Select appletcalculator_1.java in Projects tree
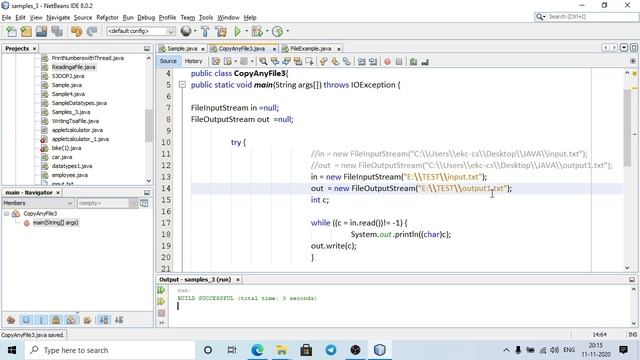Screen dimensions: 640x360 click(80, 139)
